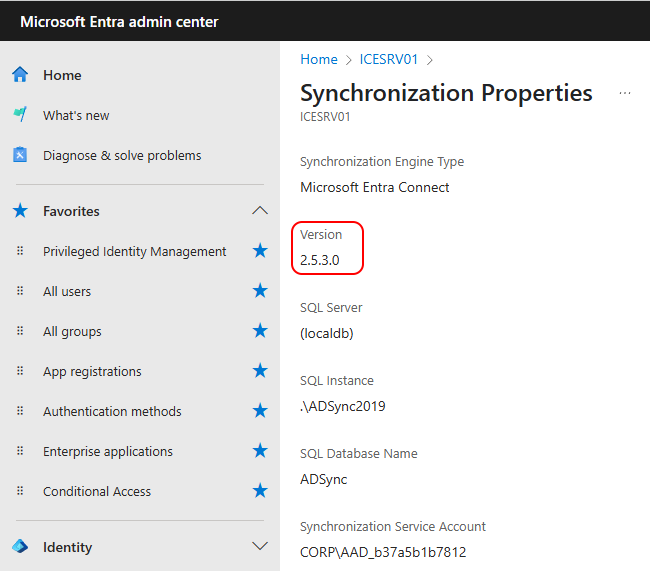The image size is (650, 571).
Task: Go to All groups
Action: click(x=73, y=332)
